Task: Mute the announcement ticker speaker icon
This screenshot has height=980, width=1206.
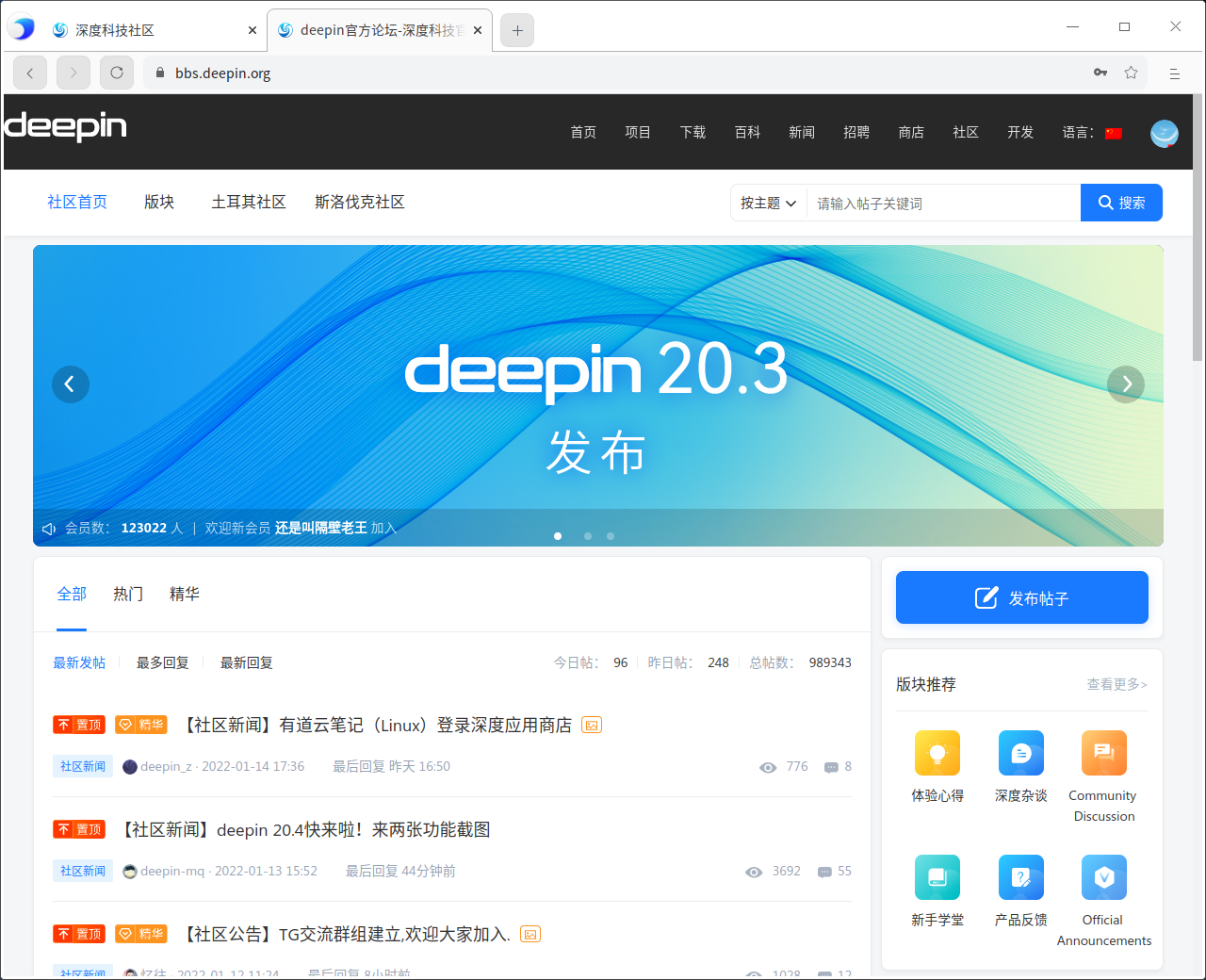Action: tap(49, 528)
